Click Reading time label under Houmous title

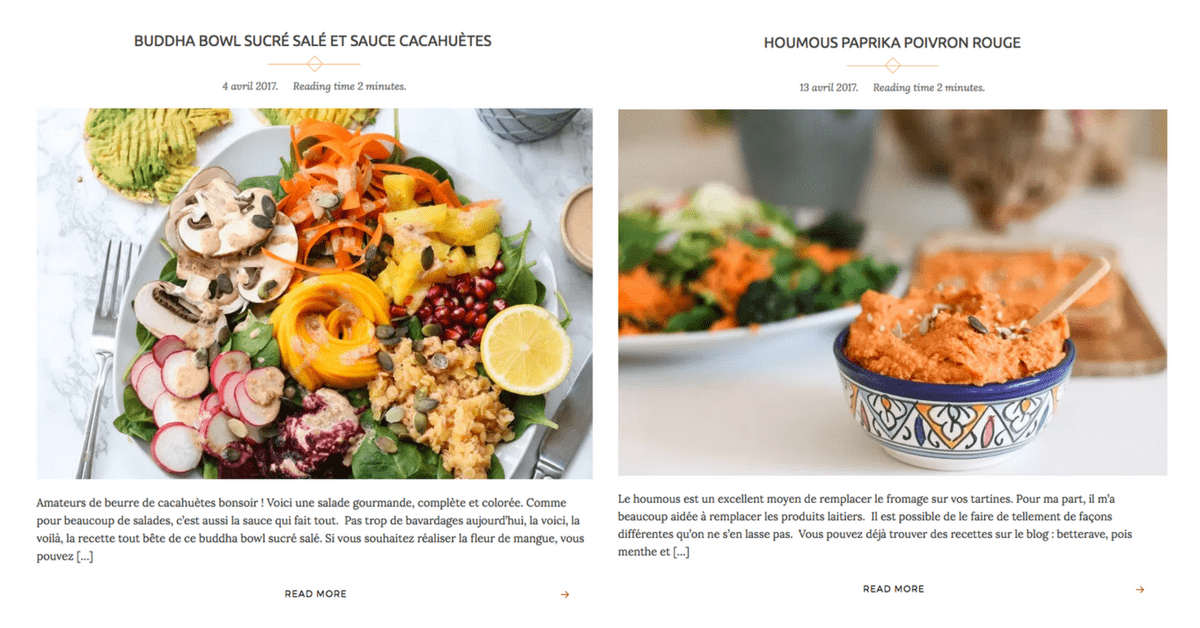point(929,88)
